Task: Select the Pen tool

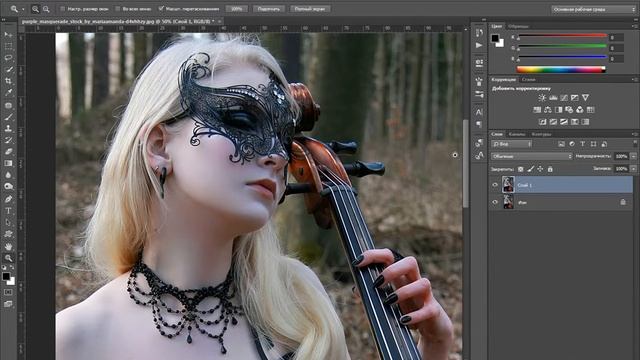Action: click(8, 199)
